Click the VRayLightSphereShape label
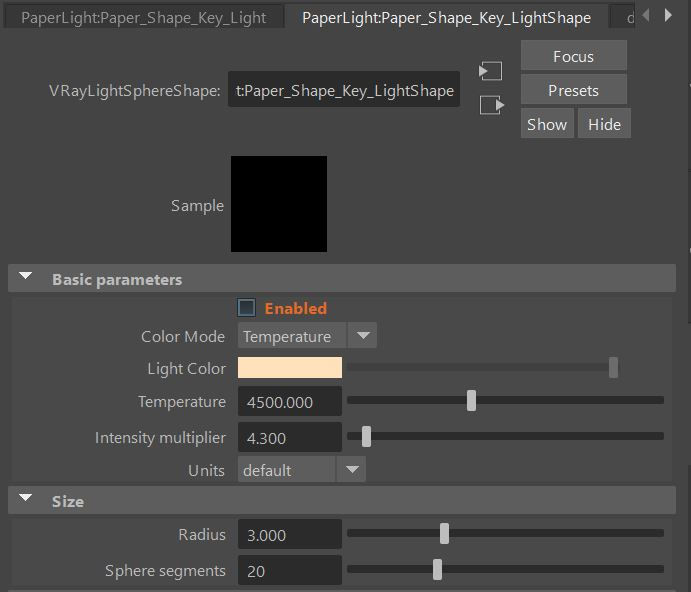Screen dimensions: 691x592 pos(134,90)
